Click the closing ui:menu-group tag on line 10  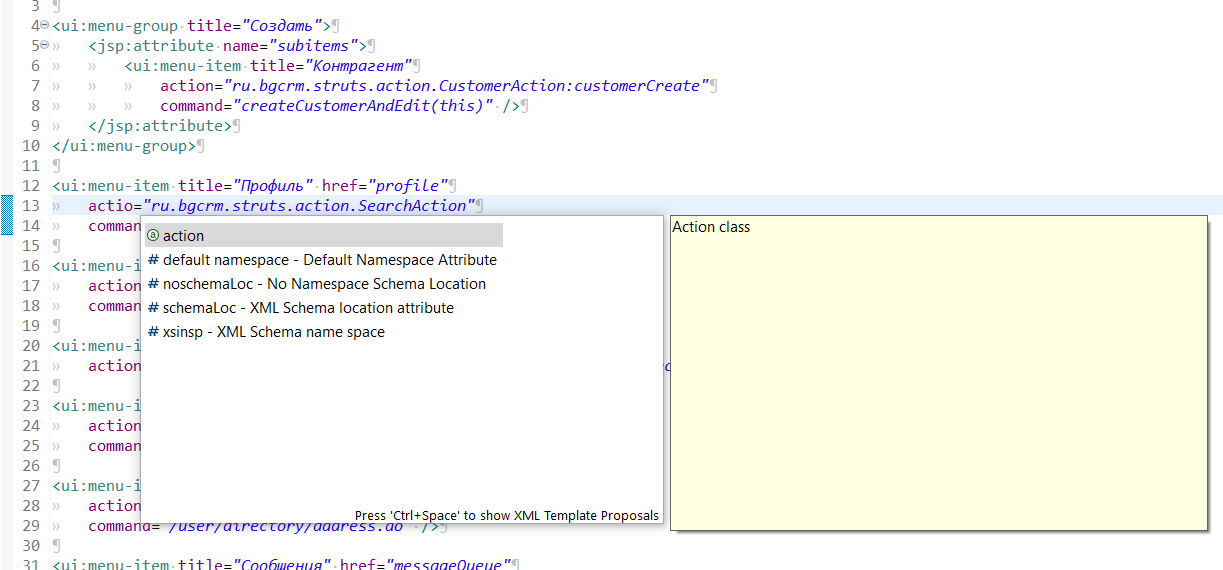[x=125, y=146]
